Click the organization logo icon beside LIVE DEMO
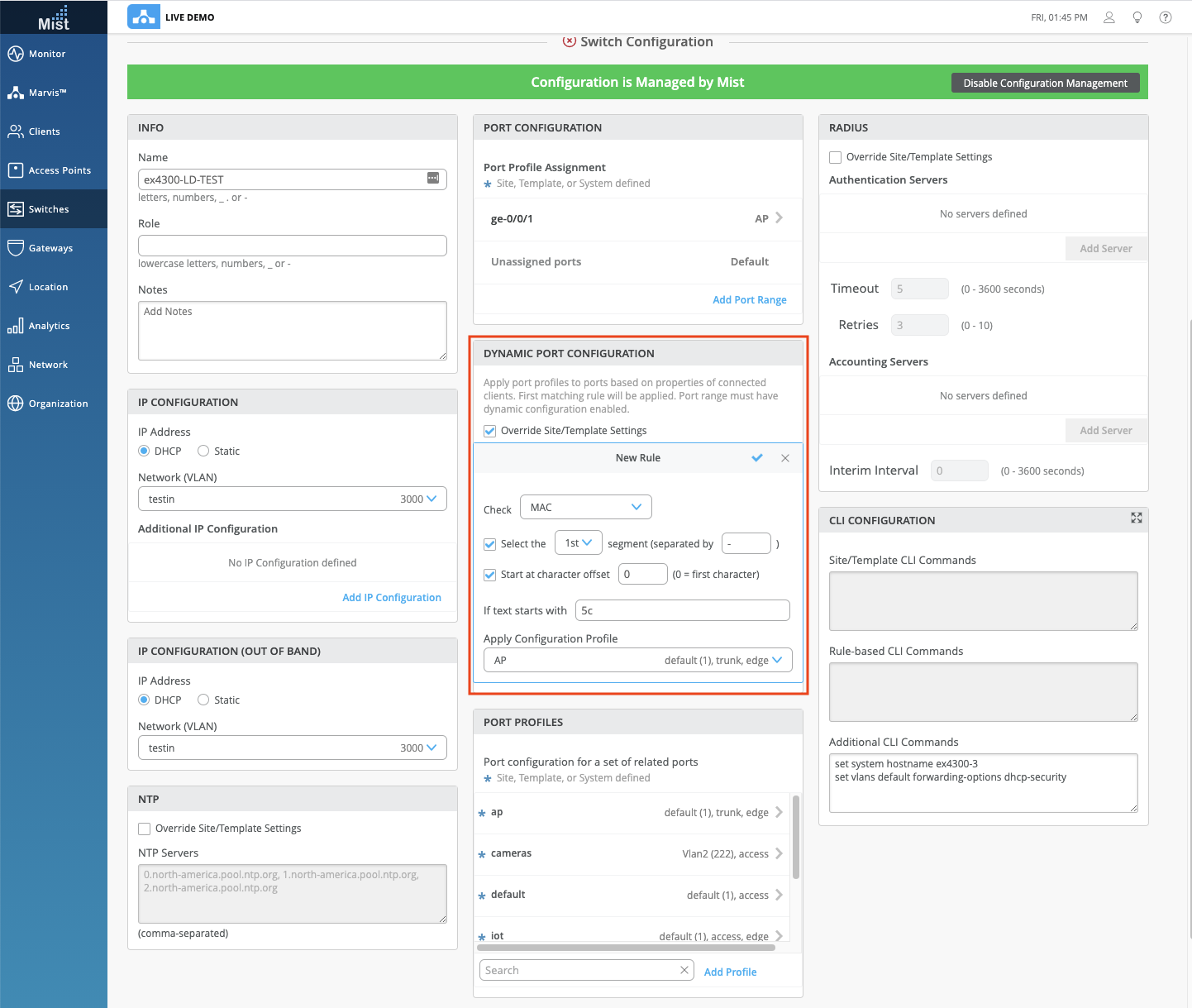 (144, 17)
